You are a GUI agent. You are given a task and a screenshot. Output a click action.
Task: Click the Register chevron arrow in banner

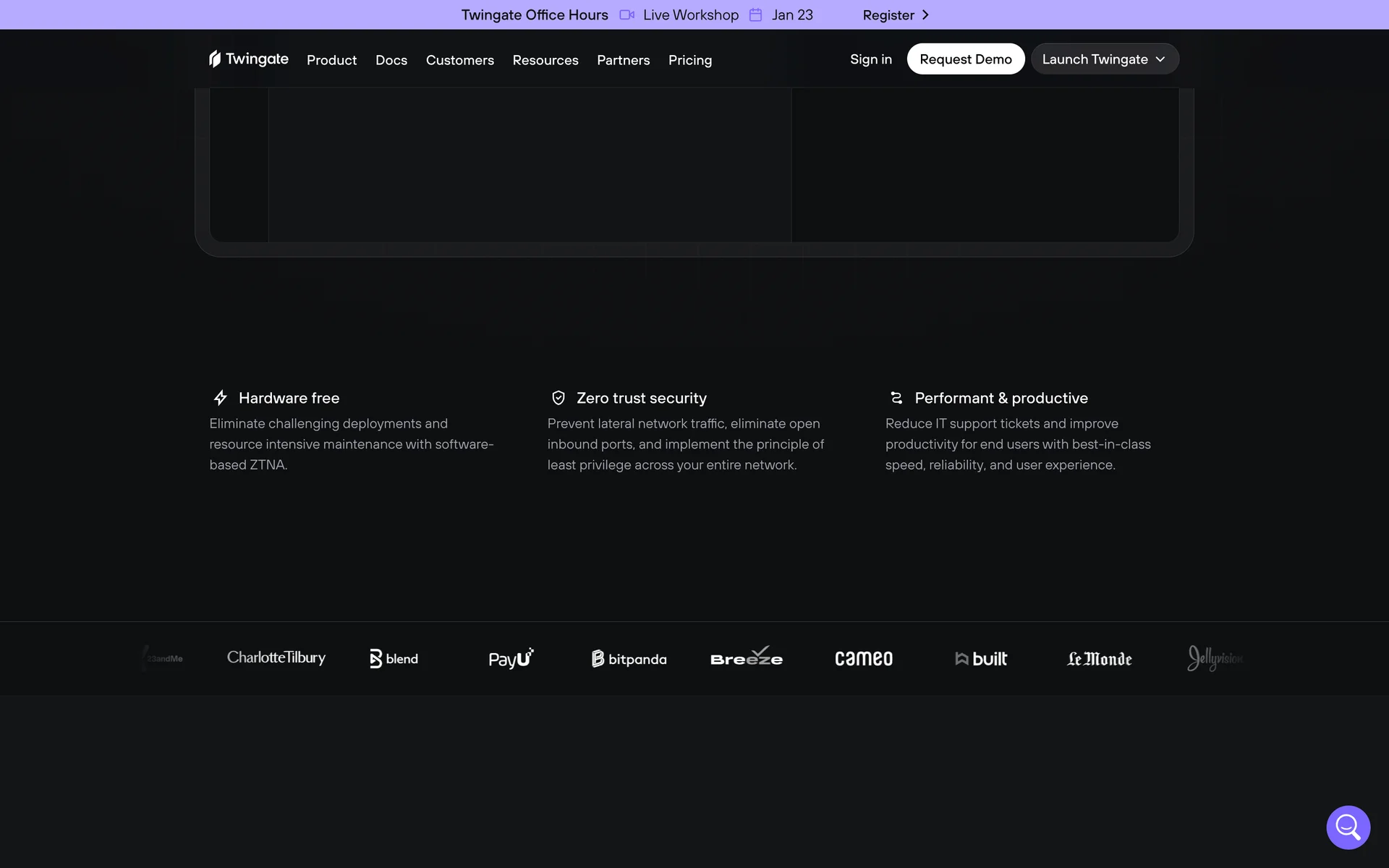pos(925,14)
